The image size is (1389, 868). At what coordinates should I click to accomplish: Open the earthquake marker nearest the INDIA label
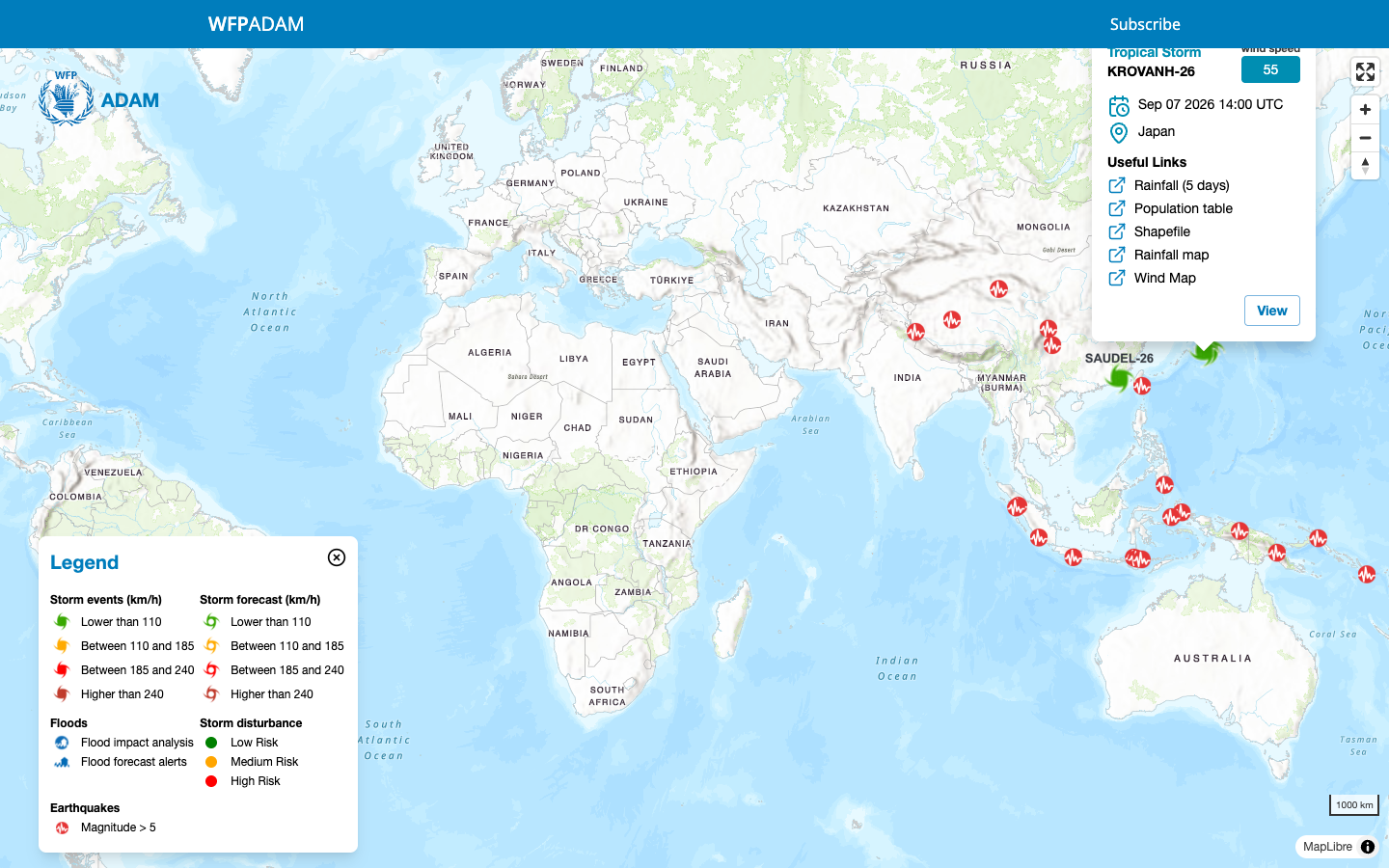tap(915, 332)
